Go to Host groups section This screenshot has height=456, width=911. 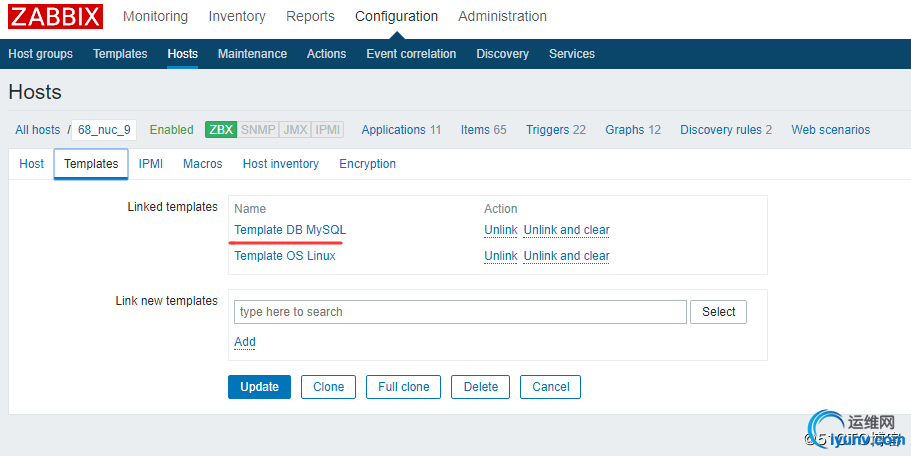pyautogui.click(x=40, y=54)
